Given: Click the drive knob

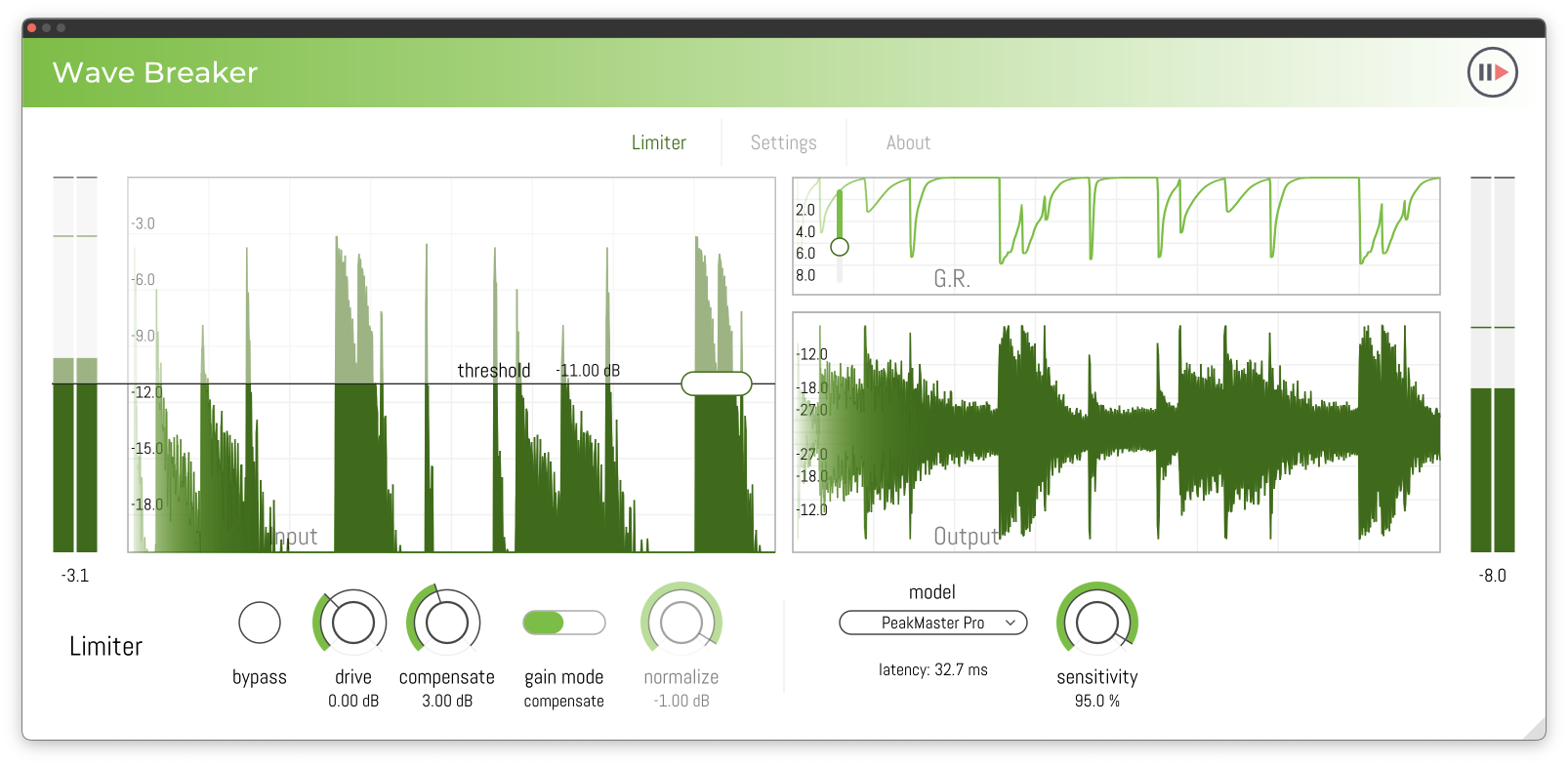Looking at the screenshot, I should pyautogui.click(x=352, y=623).
